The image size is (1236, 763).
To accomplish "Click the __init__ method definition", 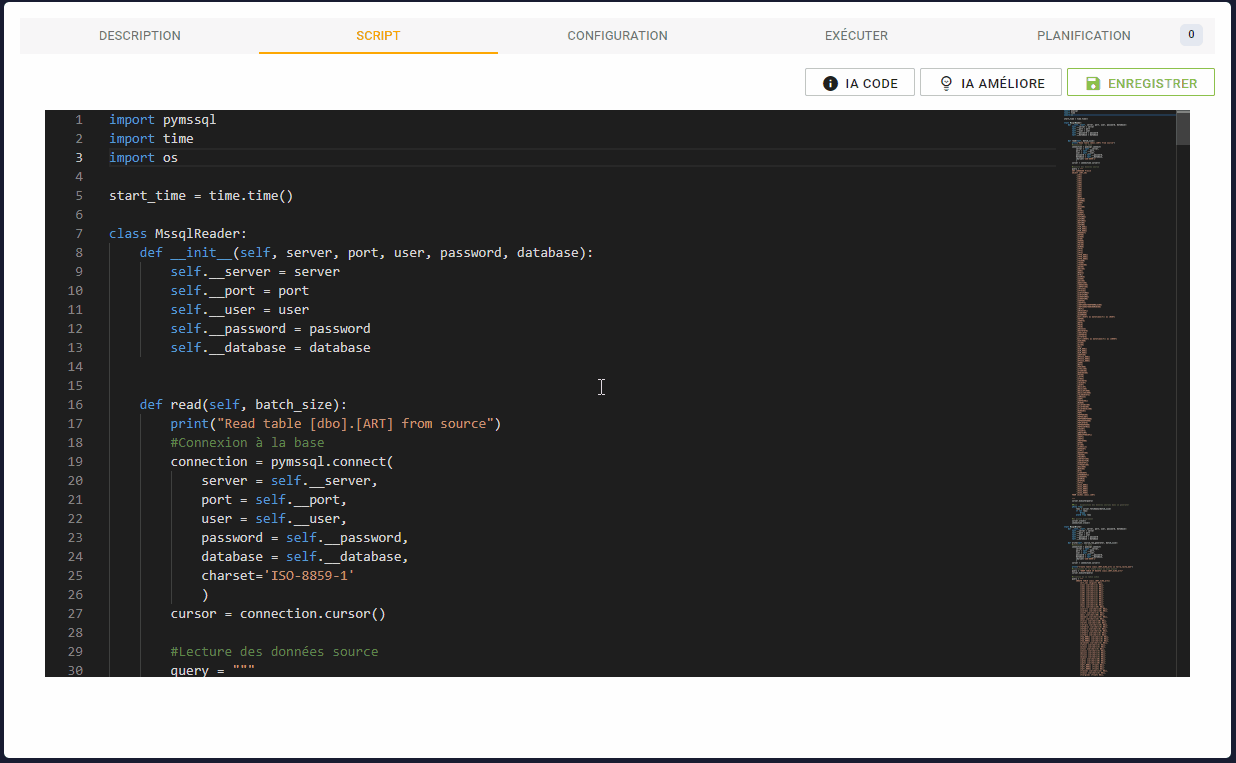I will [x=366, y=252].
